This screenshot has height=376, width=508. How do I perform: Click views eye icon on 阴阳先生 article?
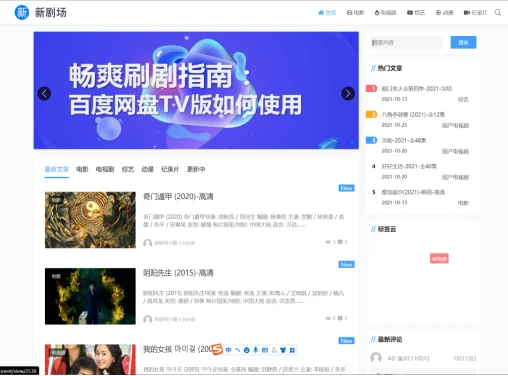[x=328, y=318]
